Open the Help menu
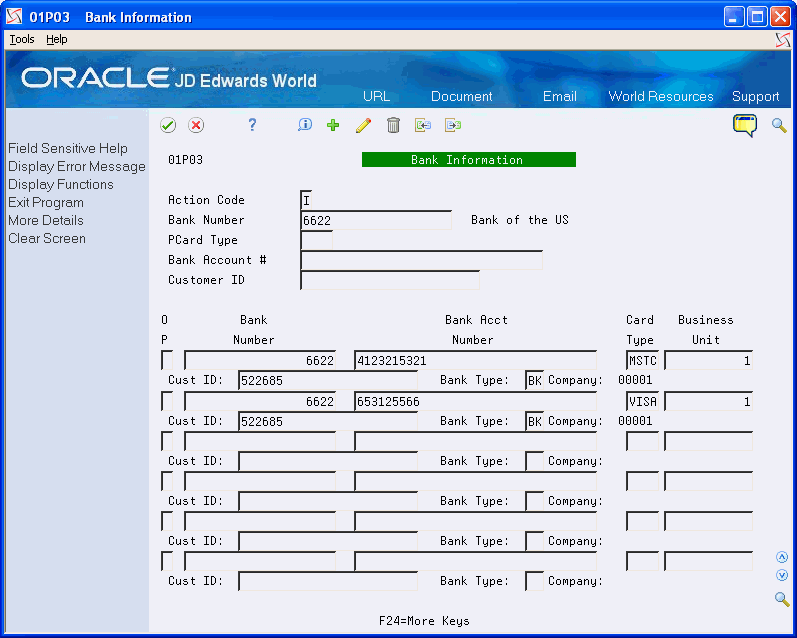Image resolution: width=797 pixels, height=638 pixels. click(56, 39)
